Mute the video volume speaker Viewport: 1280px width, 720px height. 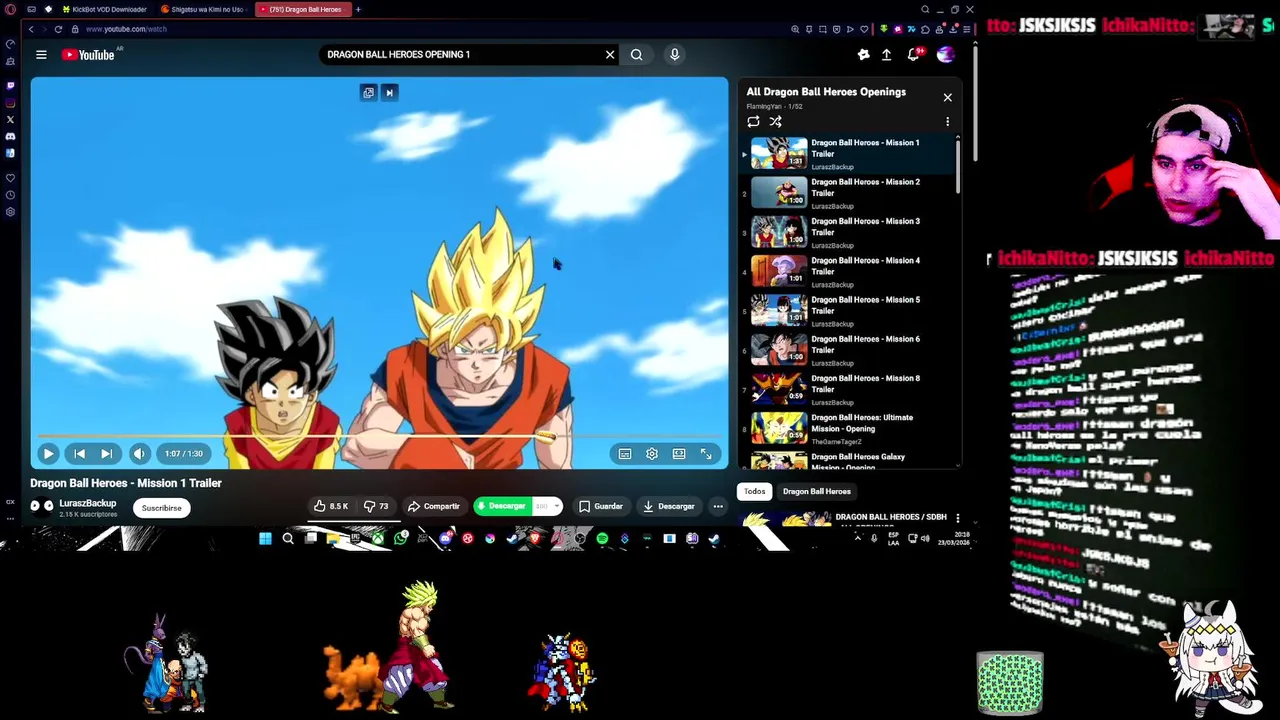tap(139, 454)
